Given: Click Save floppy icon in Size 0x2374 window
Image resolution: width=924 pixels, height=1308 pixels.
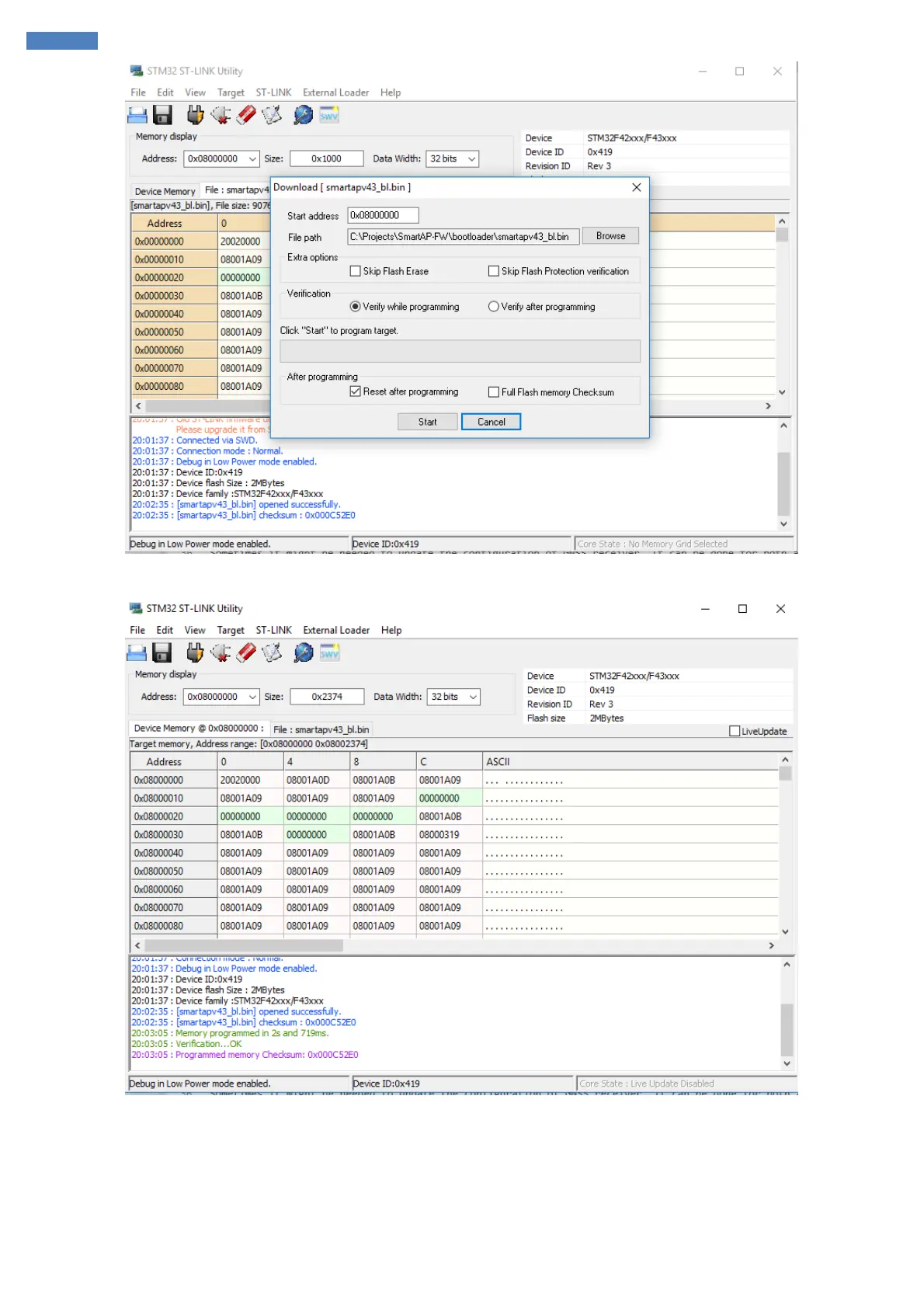Looking at the screenshot, I should pos(162,653).
